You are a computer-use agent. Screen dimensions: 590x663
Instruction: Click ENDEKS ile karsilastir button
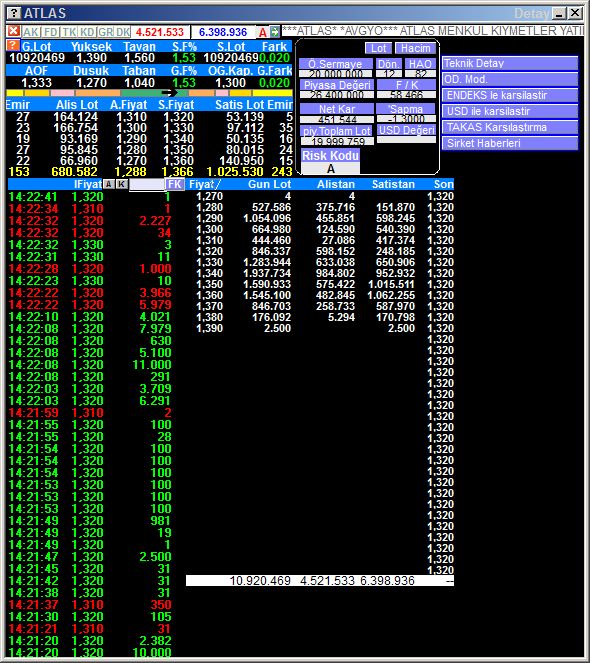(x=510, y=95)
